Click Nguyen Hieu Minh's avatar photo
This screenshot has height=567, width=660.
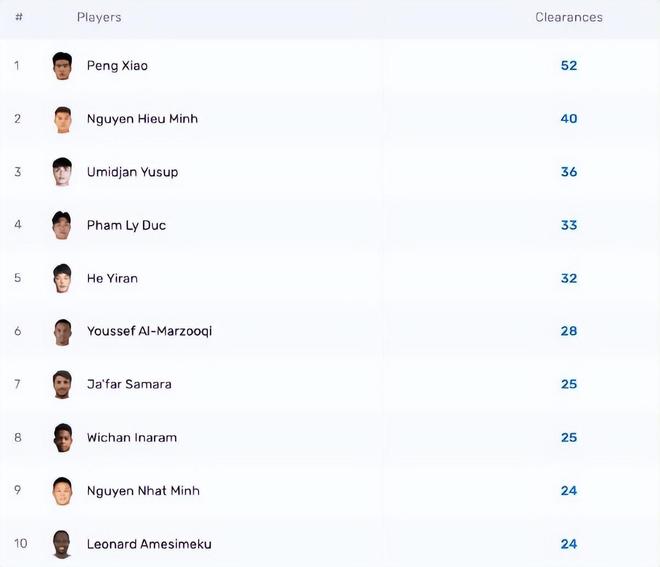62,119
